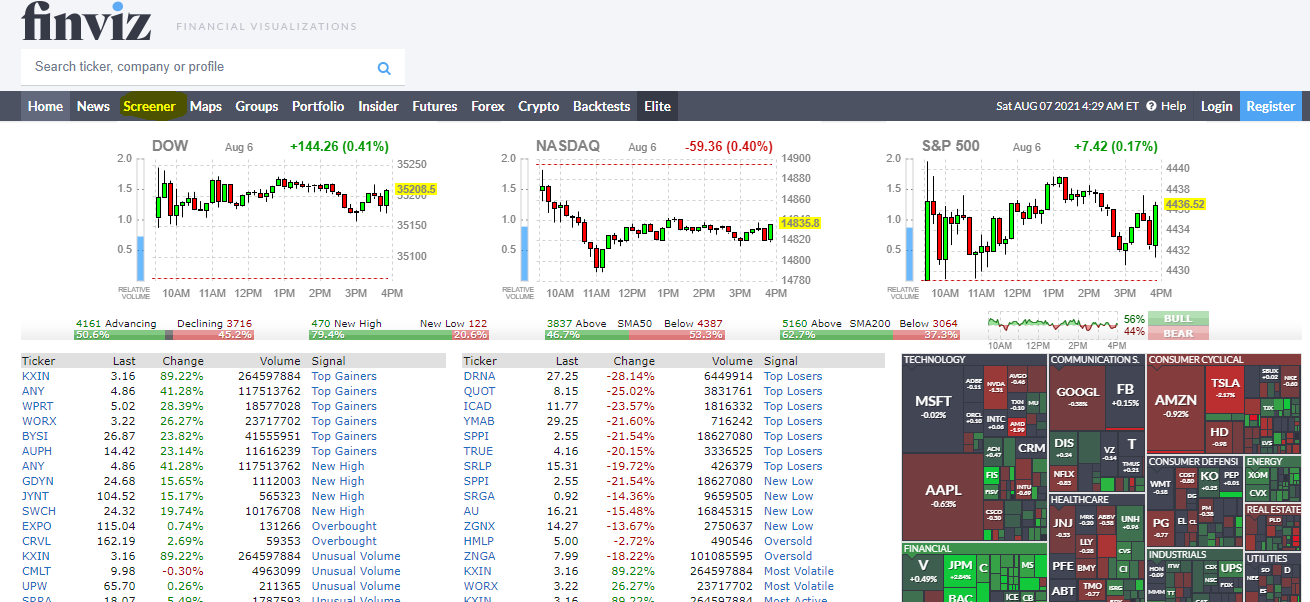The height and width of the screenshot is (602, 1310).
Task: Navigate to Forex
Action: [x=488, y=106]
